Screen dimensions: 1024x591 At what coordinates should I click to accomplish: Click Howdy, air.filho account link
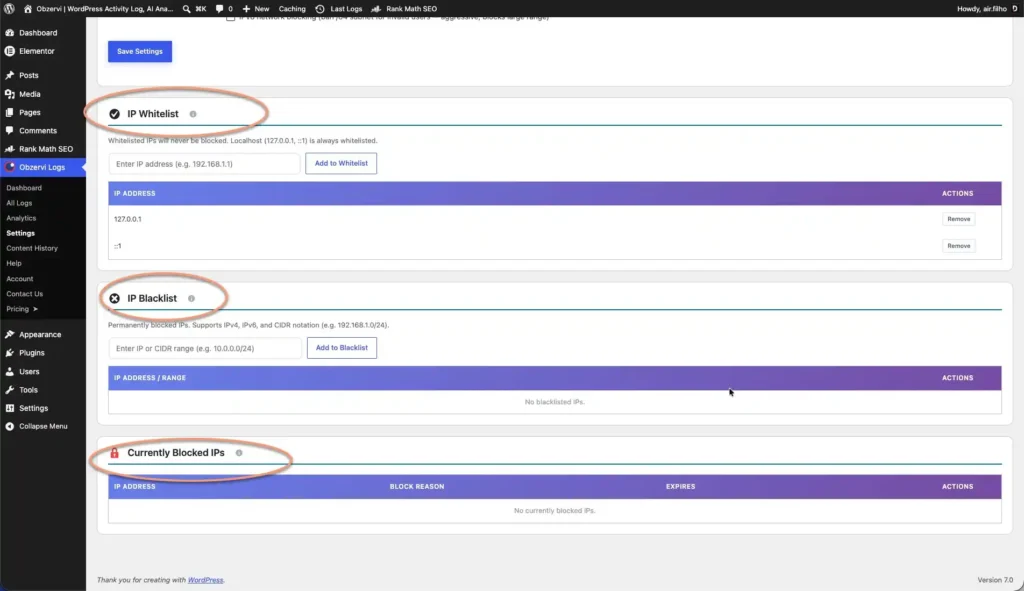pos(982,8)
